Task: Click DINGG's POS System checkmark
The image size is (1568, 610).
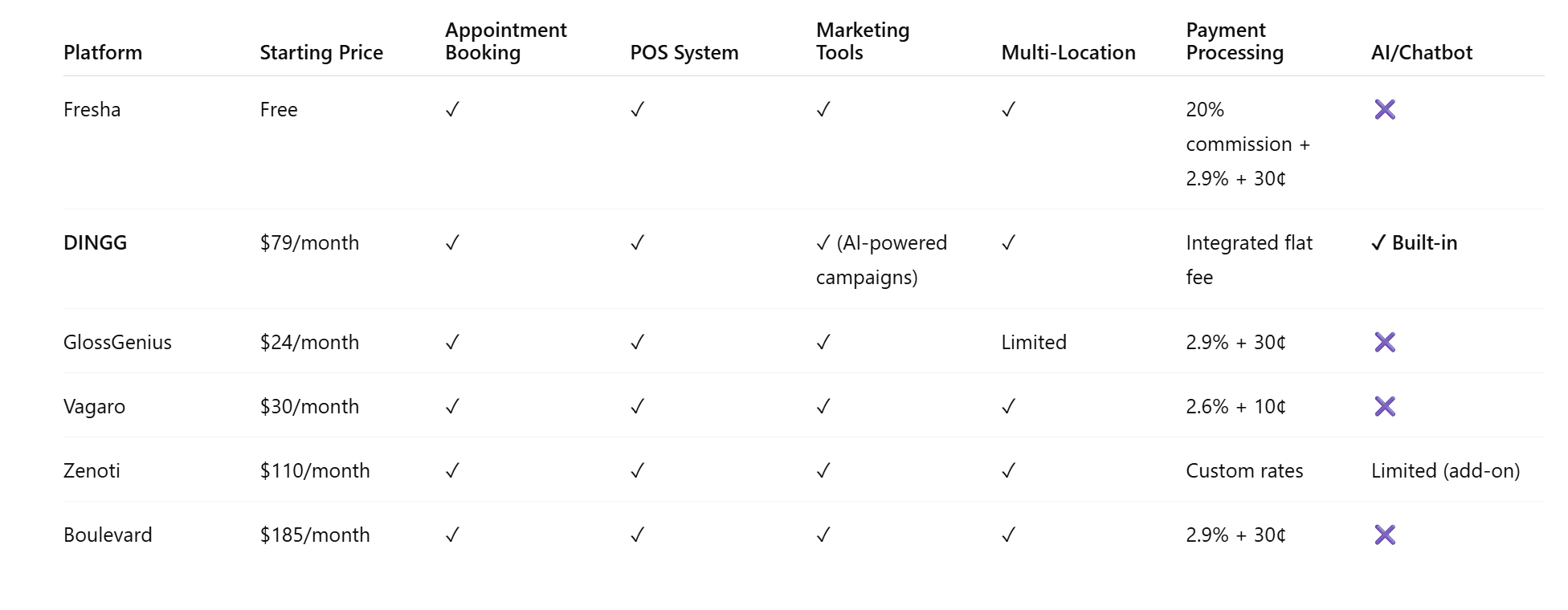Action: tap(637, 243)
